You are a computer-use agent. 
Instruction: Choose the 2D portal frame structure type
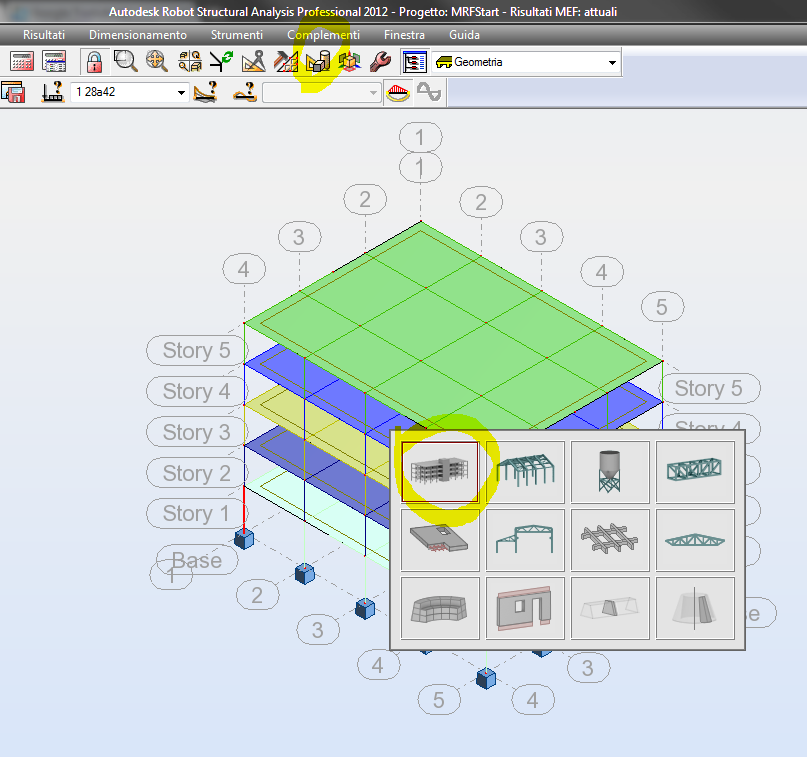pos(525,540)
